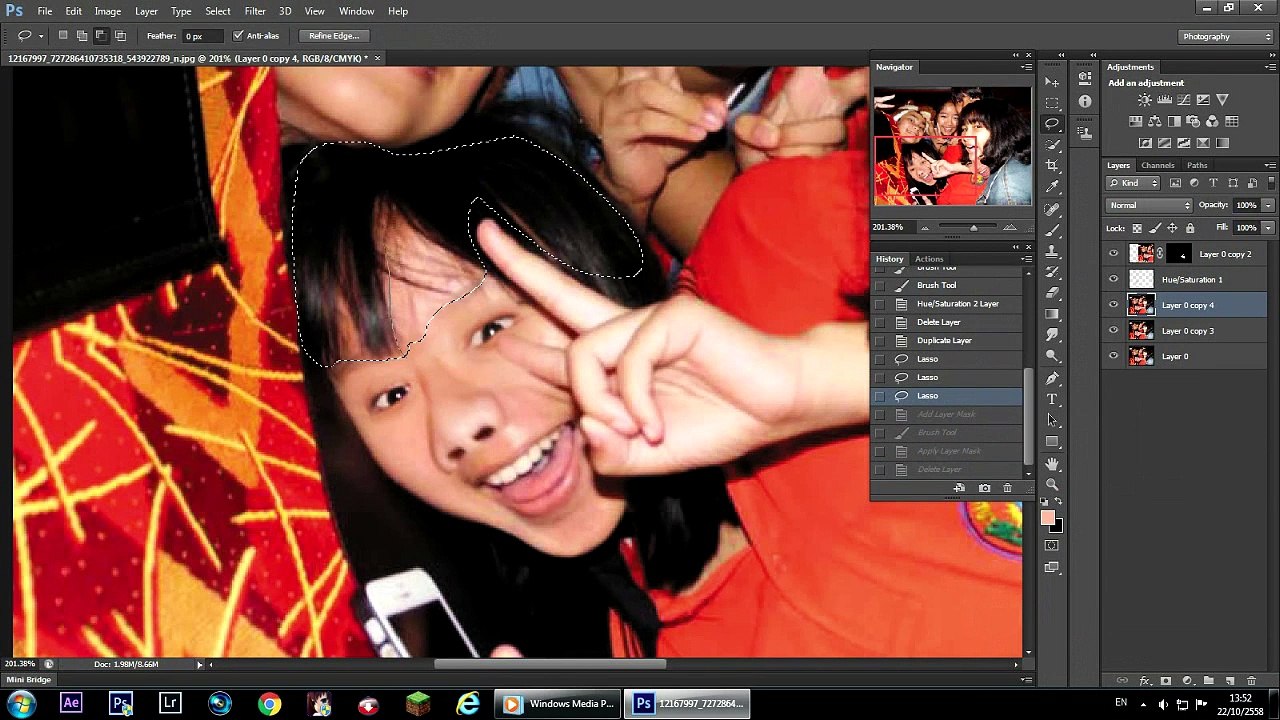Select the Horizontal Type tool
The height and width of the screenshot is (720, 1280).
(1052, 399)
